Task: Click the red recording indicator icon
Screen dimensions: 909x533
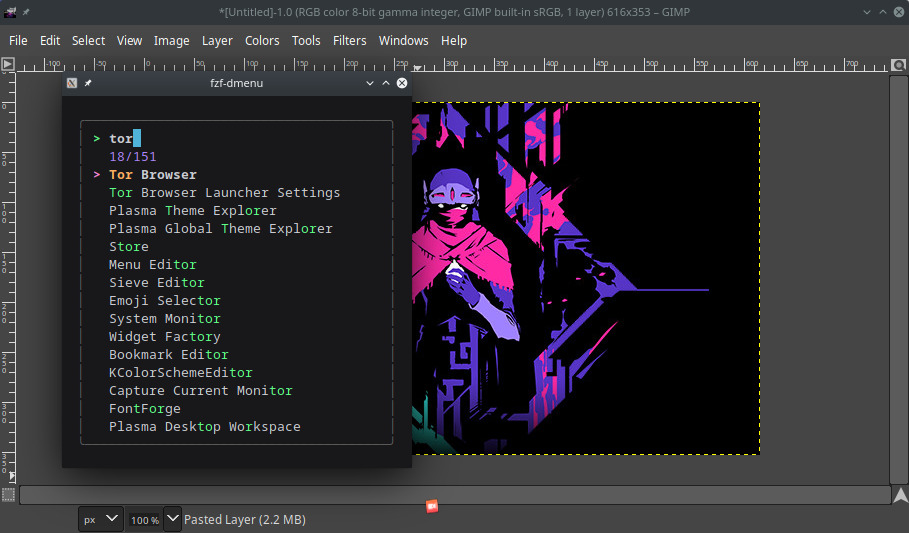Action: click(x=431, y=506)
